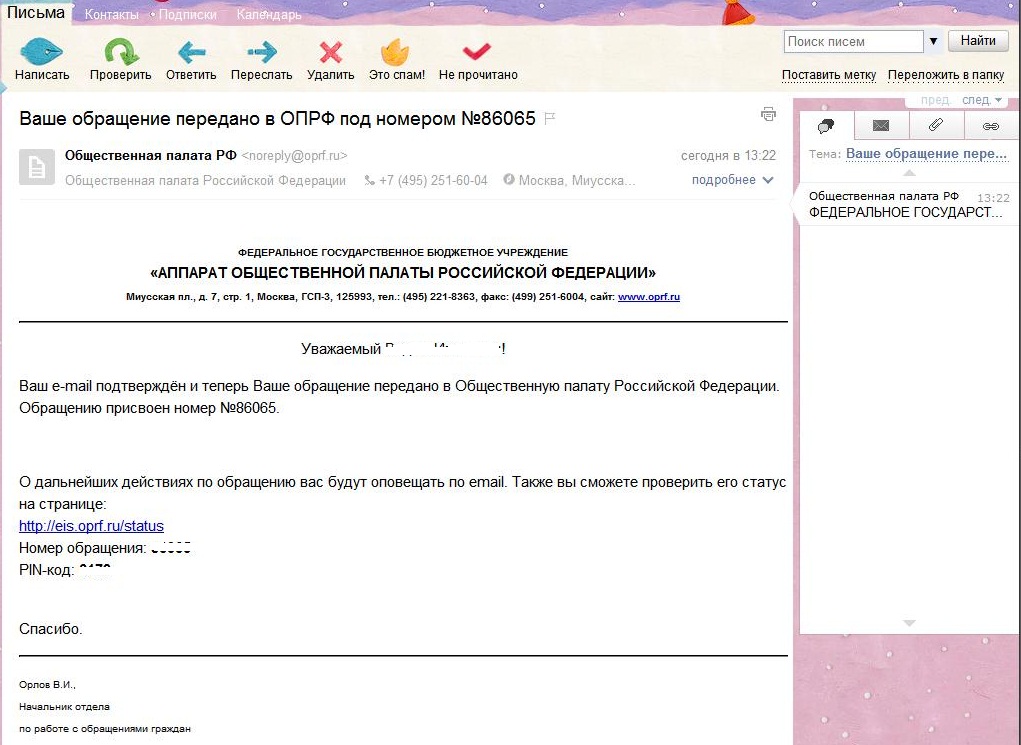Screen dimensions: 1021x745
Task: Open the Календарь tab
Action: click(x=269, y=15)
